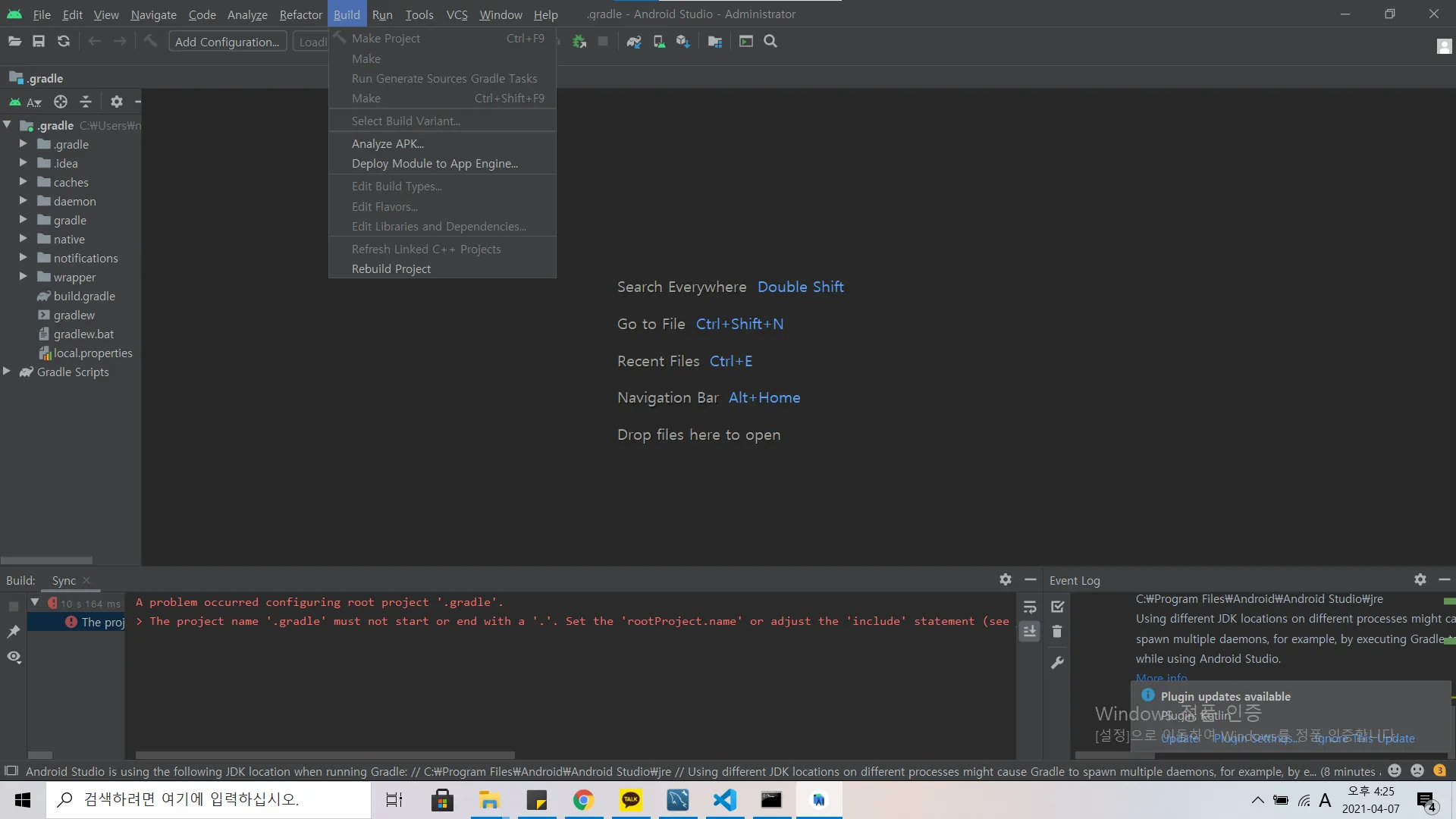Choose Analyze APK... menu entry
The width and height of the screenshot is (1456, 819).
click(388, 143)
